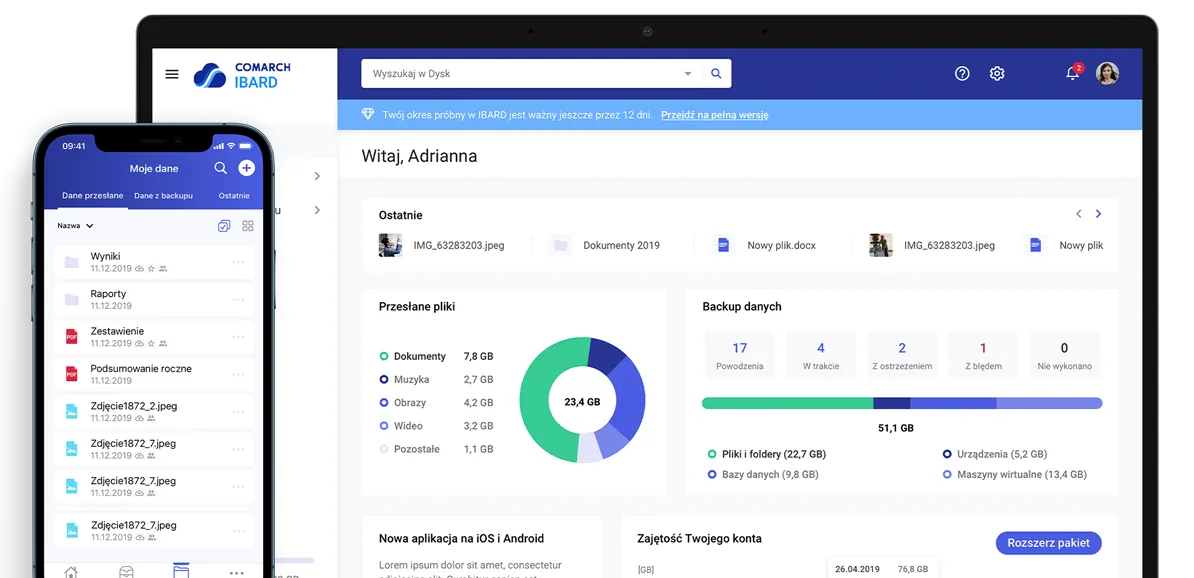Show next items in Ostatnie
The width and height of the screenshot is (1194, 578).
click(x=1098, y=214)
